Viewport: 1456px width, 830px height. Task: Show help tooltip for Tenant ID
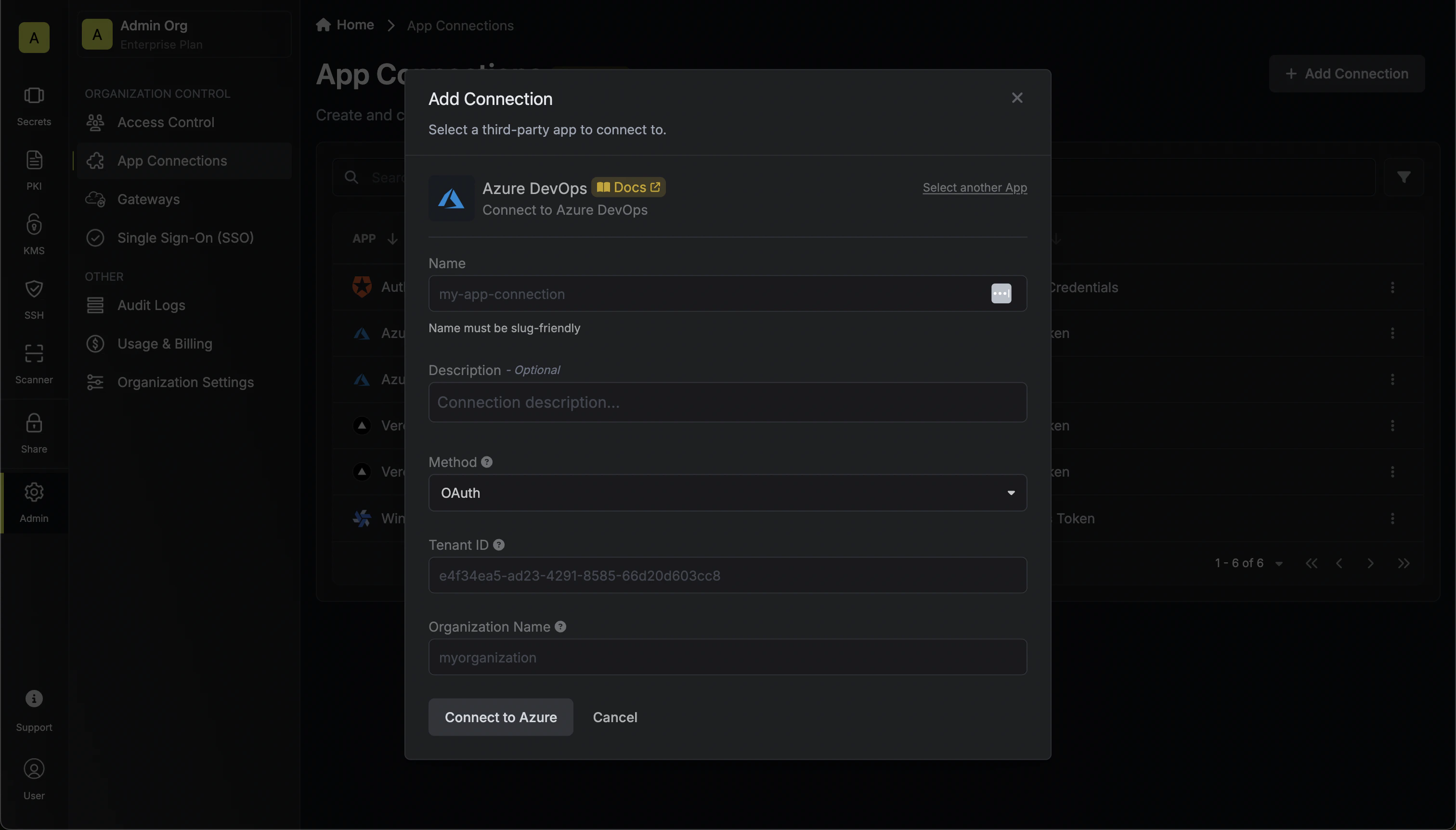[x=499, y=545]
